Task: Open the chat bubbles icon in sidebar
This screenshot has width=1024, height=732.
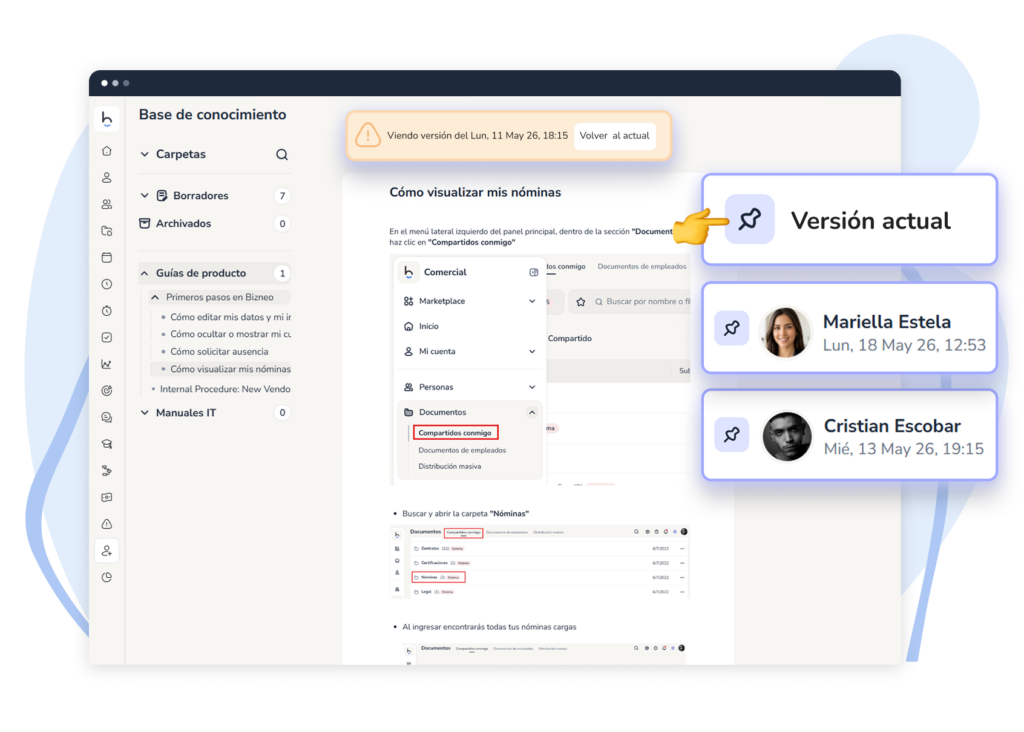Action: pyautogui.click(x=107, y=417)
